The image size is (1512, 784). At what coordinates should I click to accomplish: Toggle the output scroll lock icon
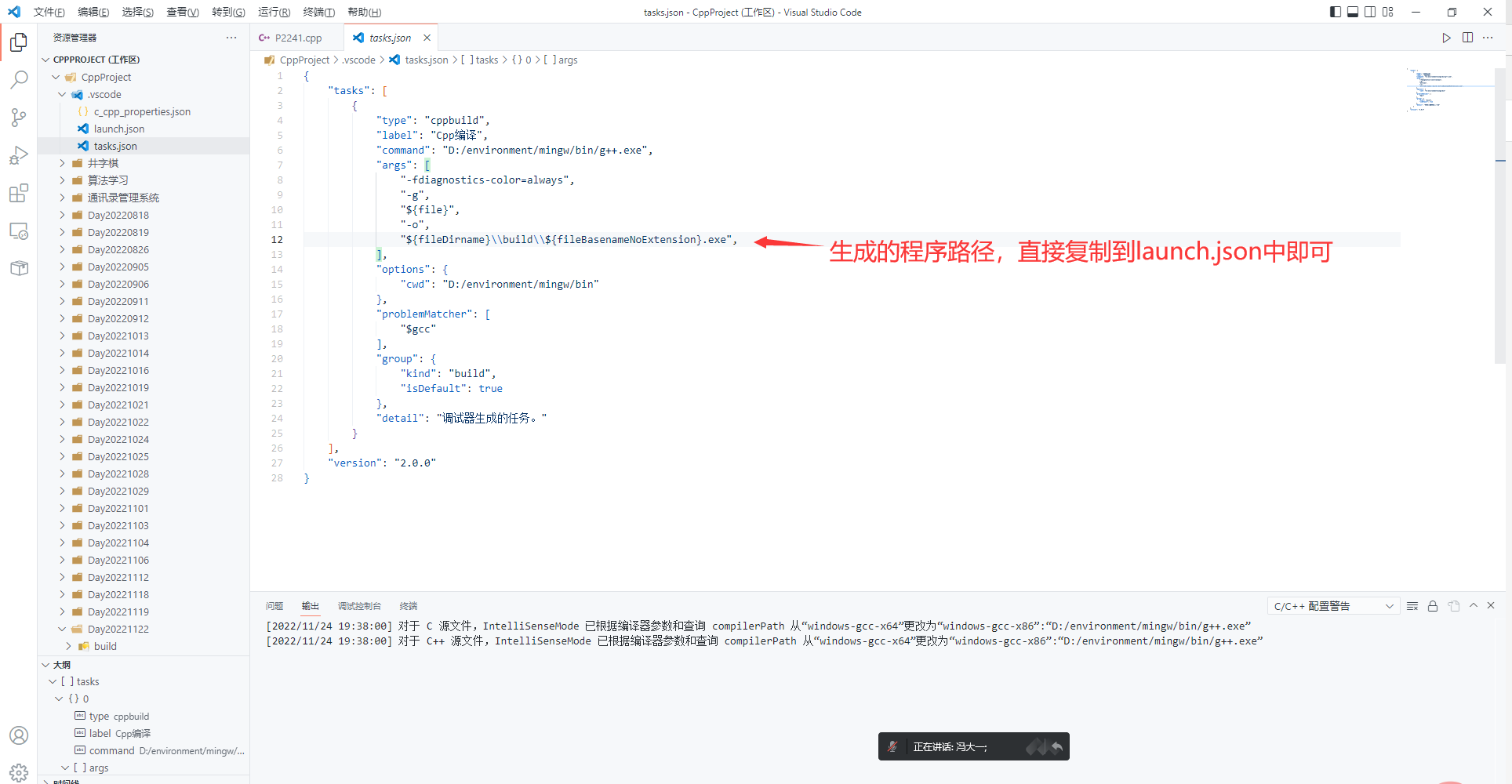(x=1433, y=606)
